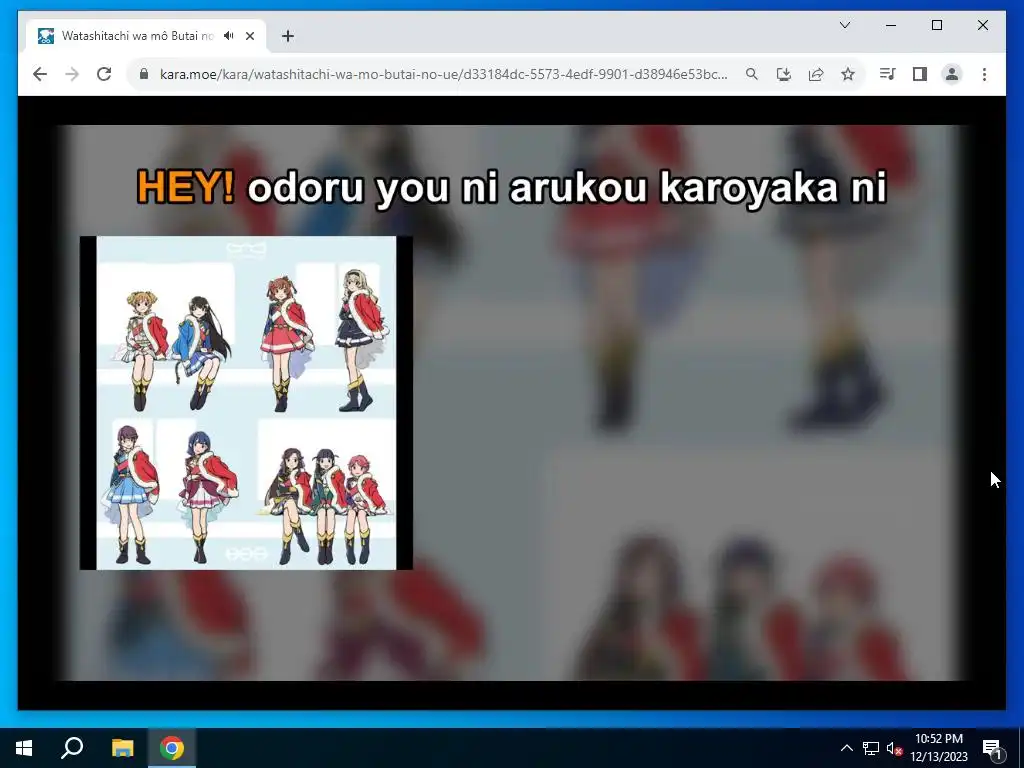Open the network status tray icon
This screenshot has height=768, width=1024.
click(871, 748)
